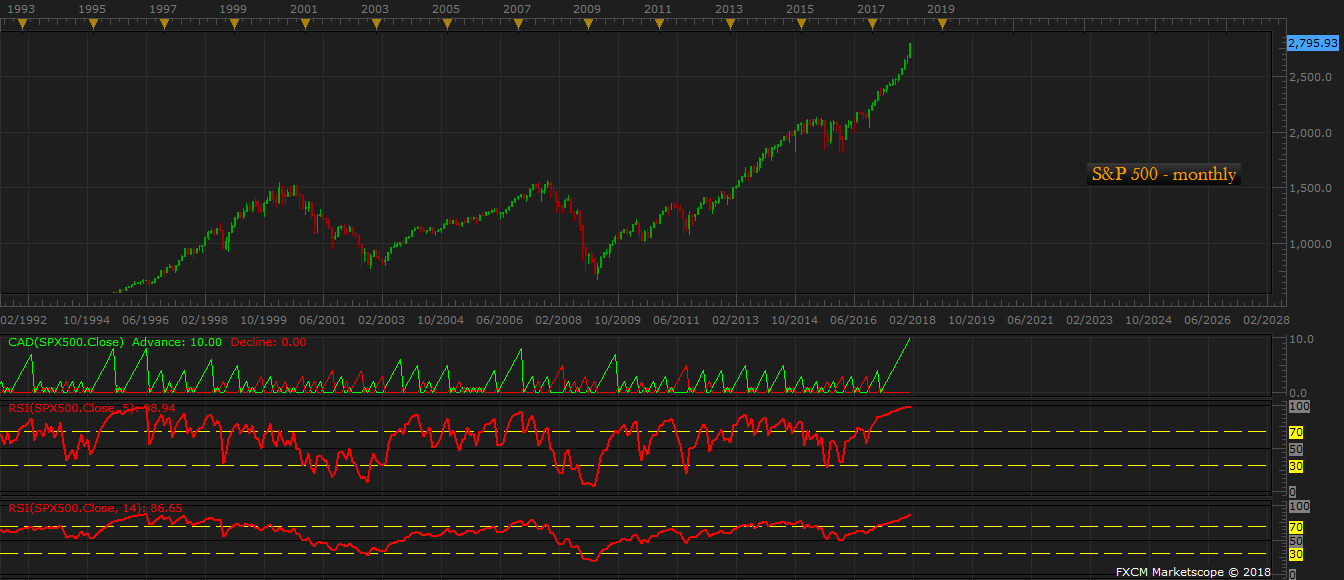Click the yellow 30 level in RSI 5 panel
The image size is (1344, 580).
(1295, 466)
